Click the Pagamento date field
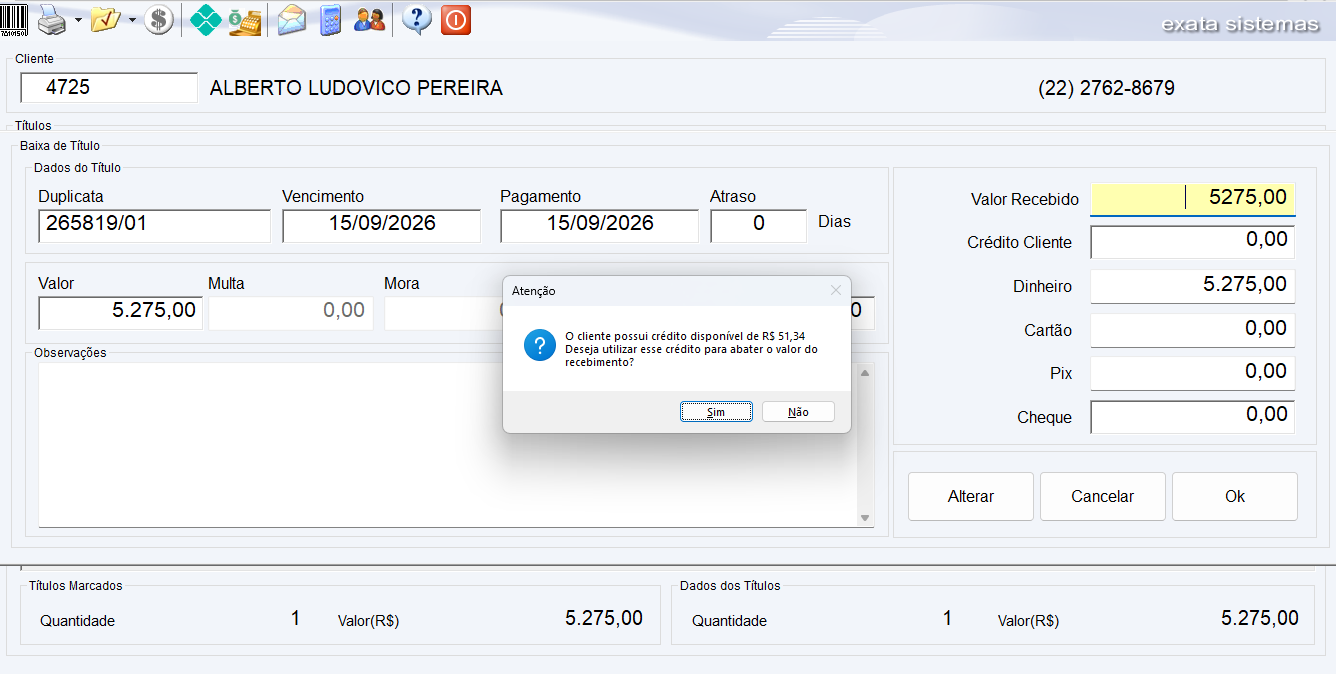 (599, 225)
